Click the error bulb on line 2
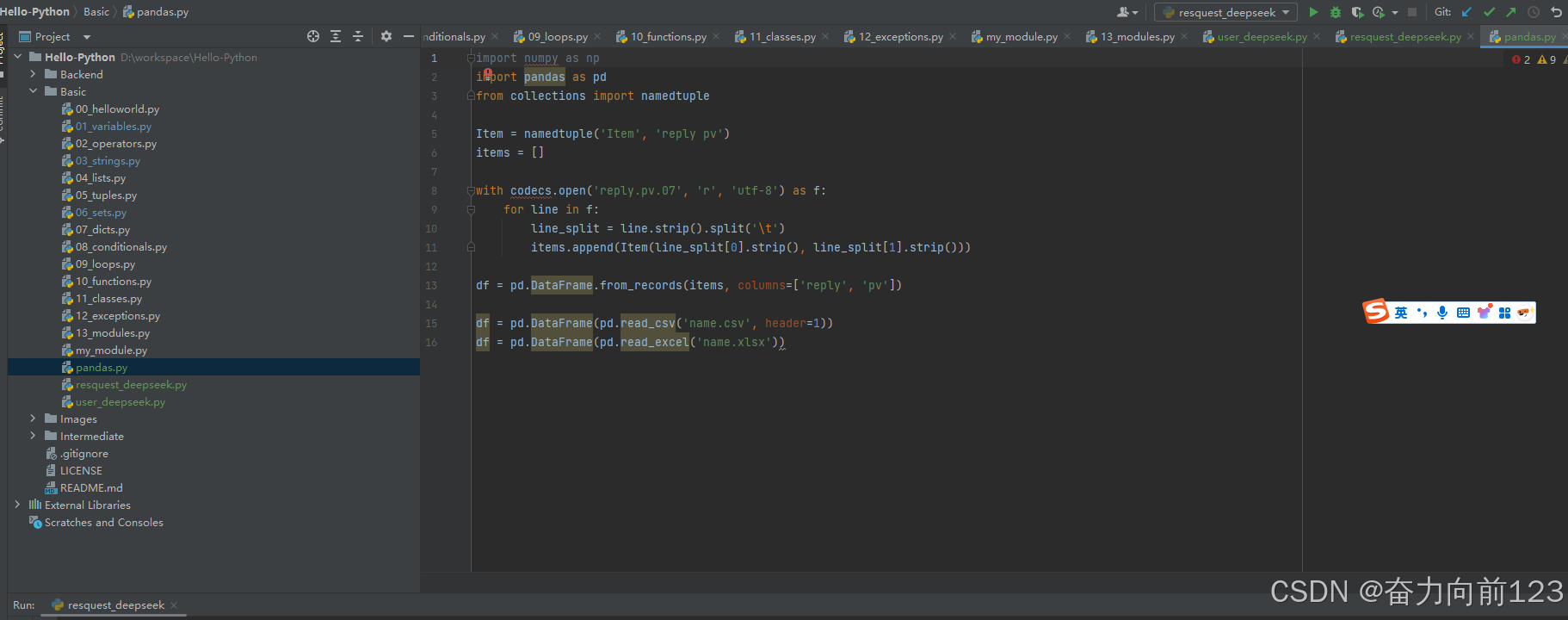 487,74
